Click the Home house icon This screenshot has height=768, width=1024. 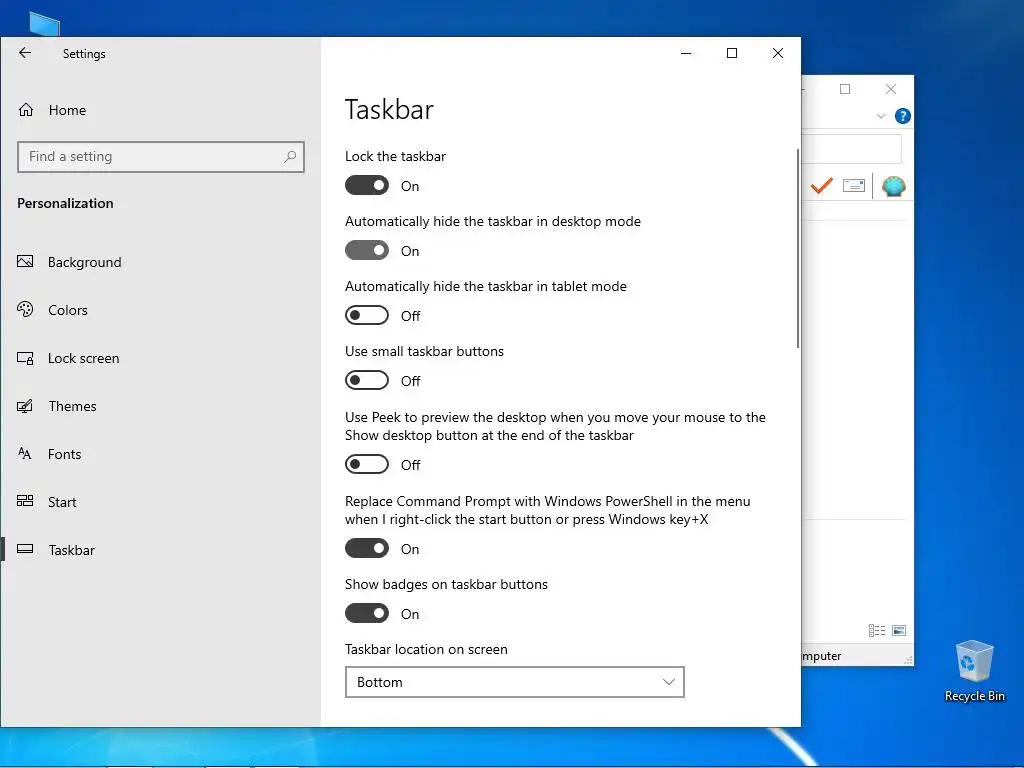point(25,110)
